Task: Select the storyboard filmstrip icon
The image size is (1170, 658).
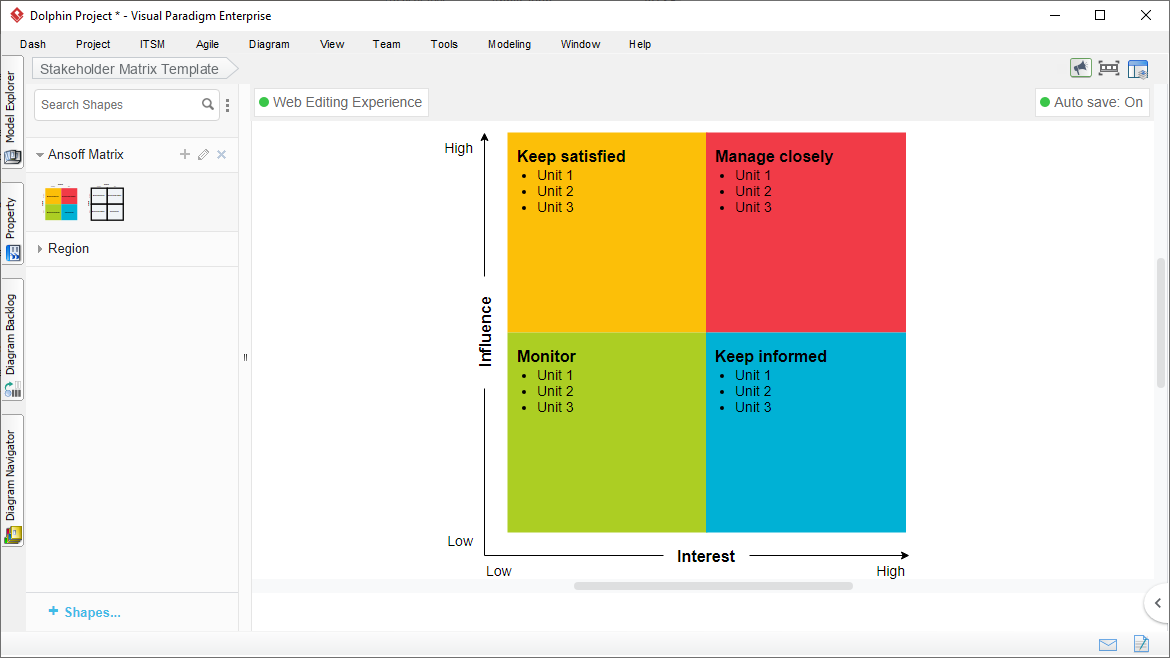Action: tap(1109, 68)
